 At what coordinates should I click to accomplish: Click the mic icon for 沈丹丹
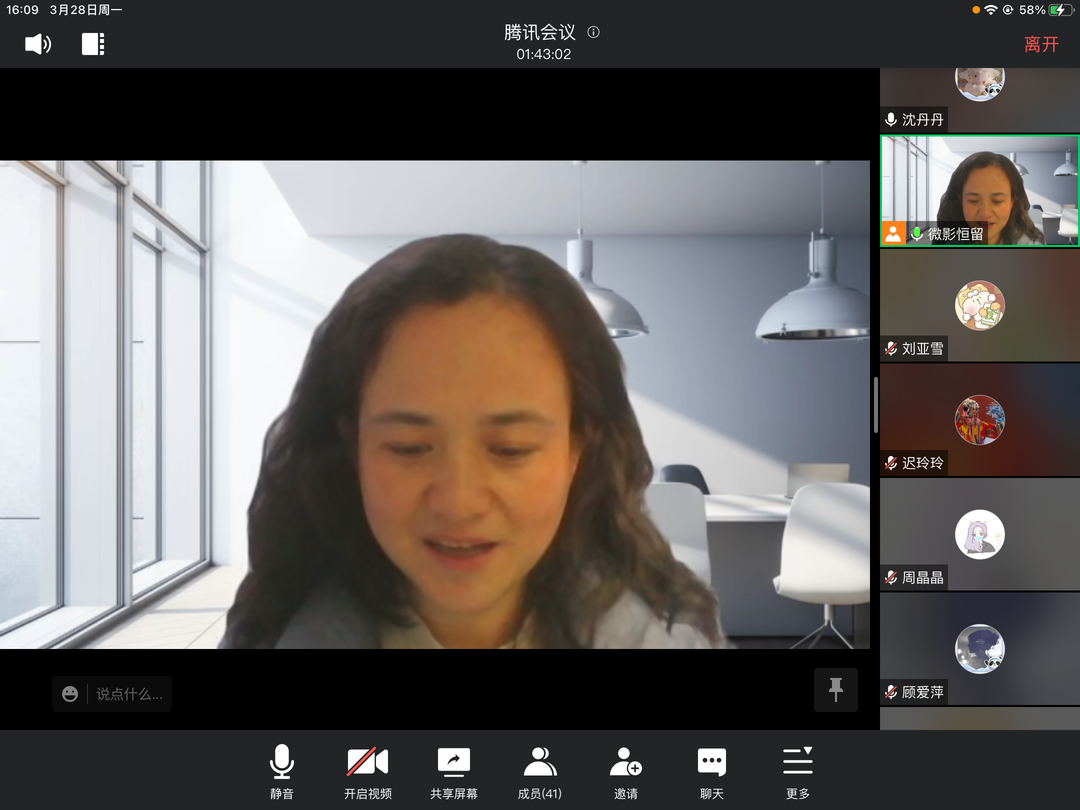coord(891,120)
